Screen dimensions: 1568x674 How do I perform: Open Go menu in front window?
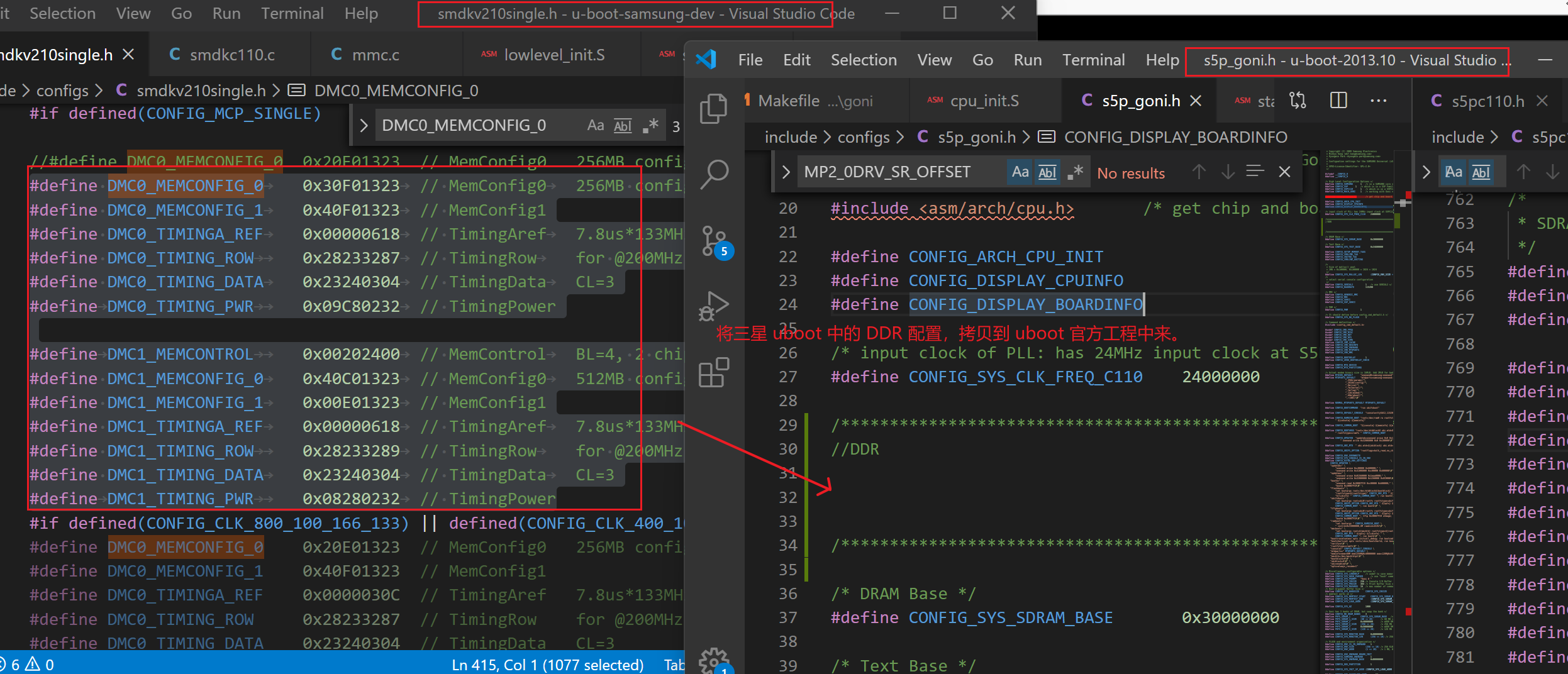coord(982,60)
